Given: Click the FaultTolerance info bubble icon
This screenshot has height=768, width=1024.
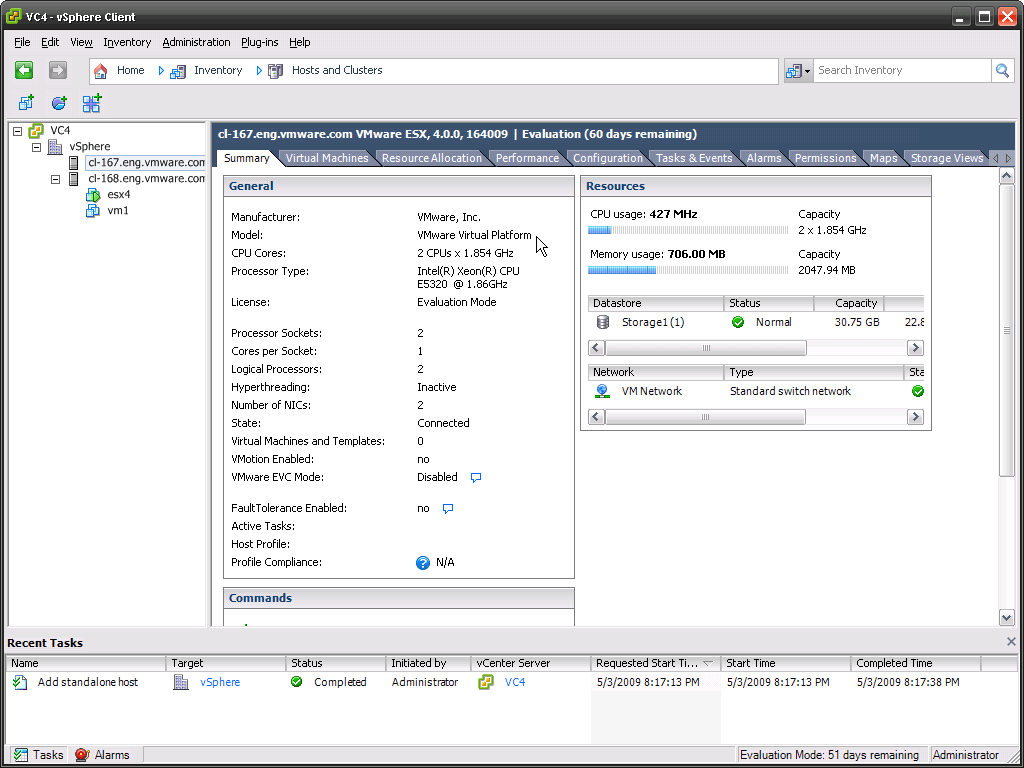Looking at the screenshot, I should [x=448, y=509].
